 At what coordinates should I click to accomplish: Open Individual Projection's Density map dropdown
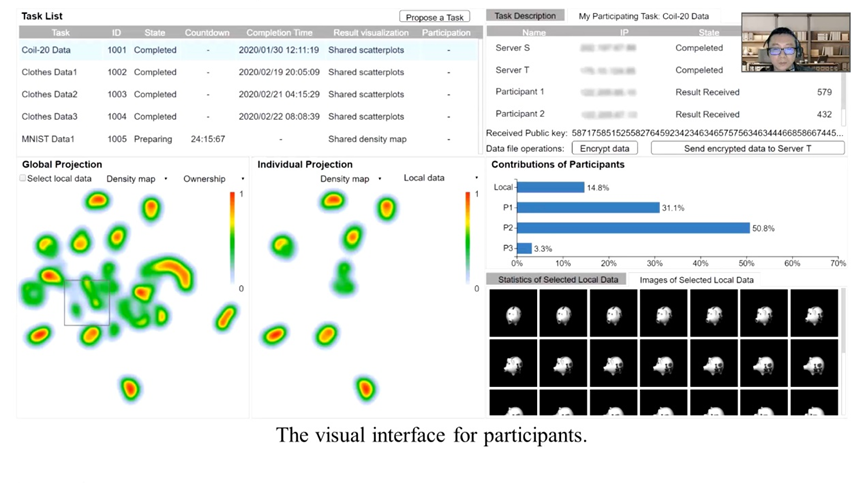point(349,179)
